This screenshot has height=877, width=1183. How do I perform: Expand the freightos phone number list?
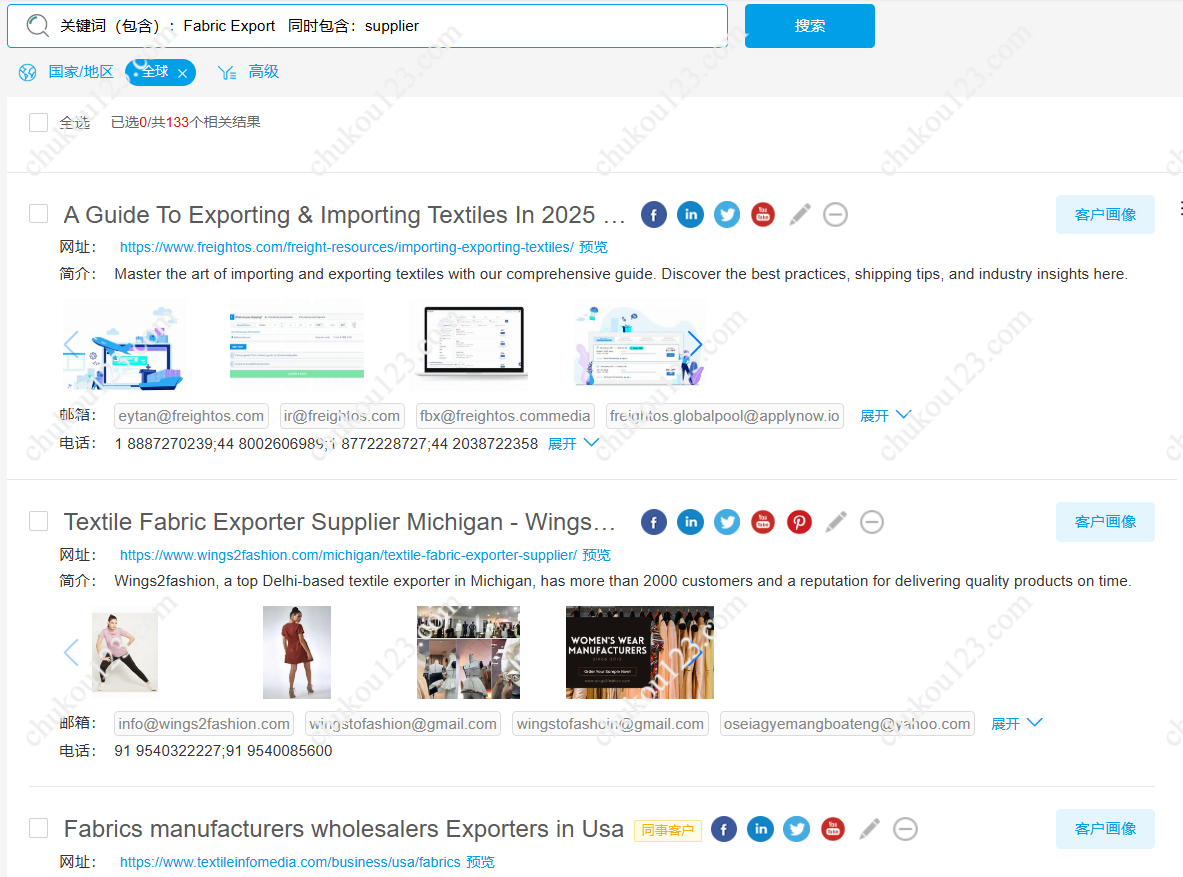point(573,444)
